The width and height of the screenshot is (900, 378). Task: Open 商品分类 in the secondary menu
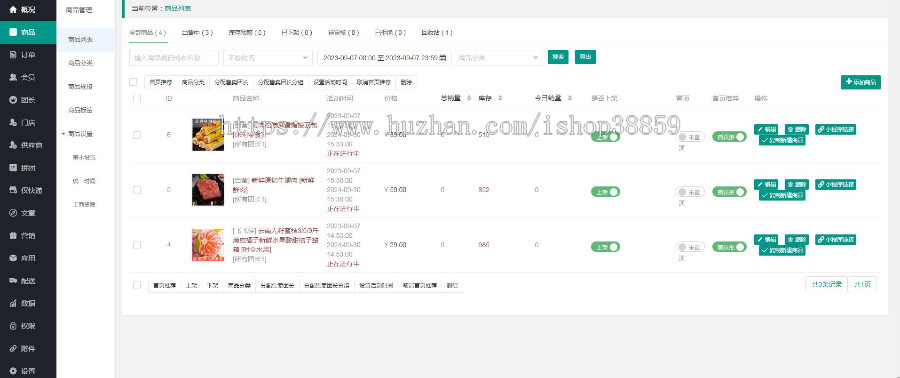click(x=80, y=63)
